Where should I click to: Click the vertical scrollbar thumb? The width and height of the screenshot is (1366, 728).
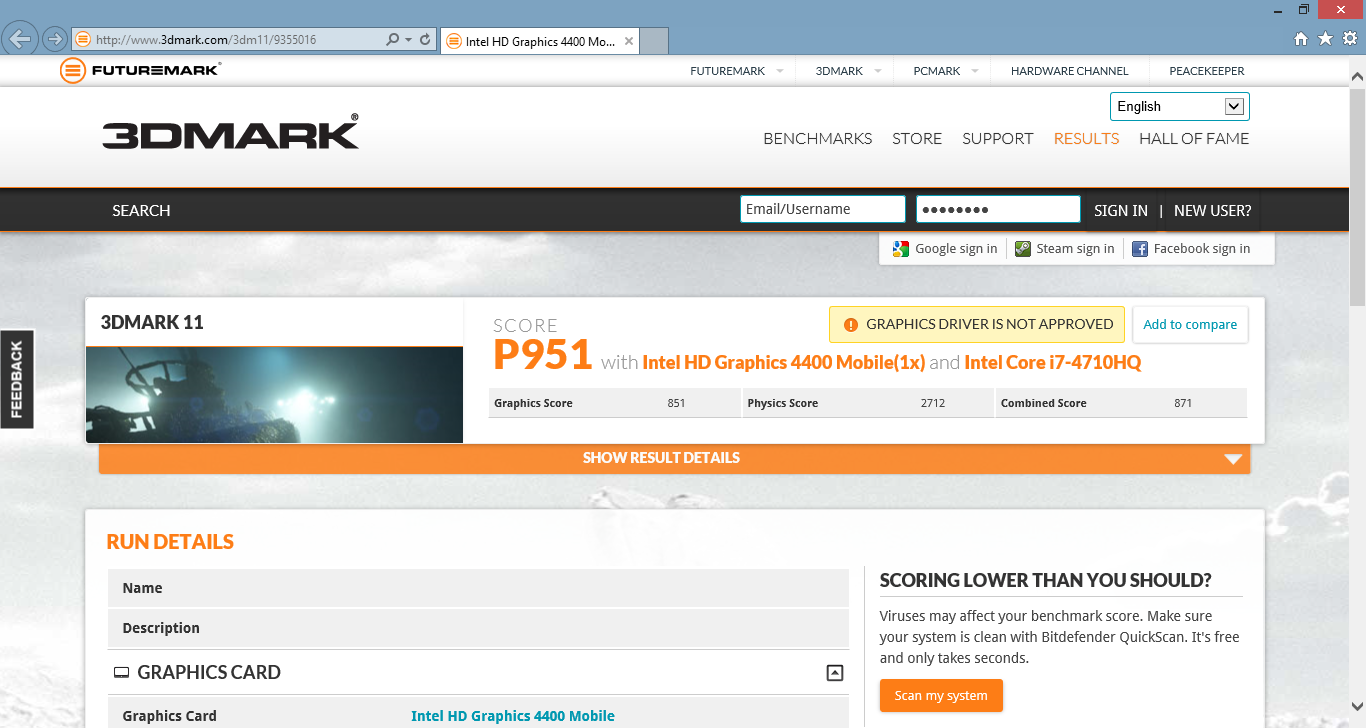(x=1357, y=195)
